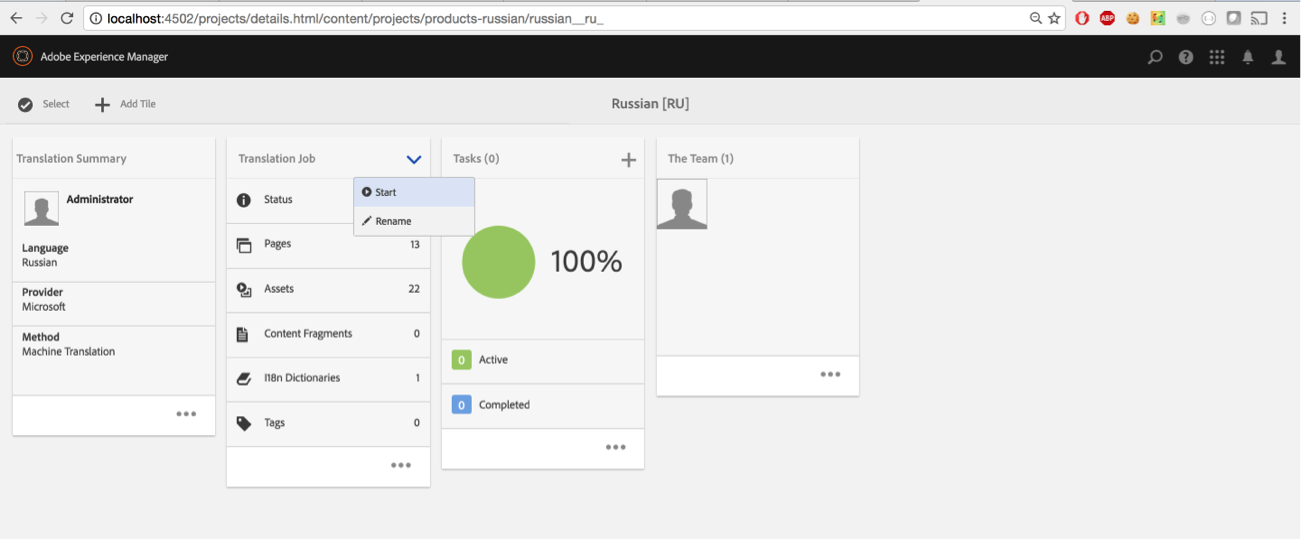The width and height of the screenshot is (1301, 540).
Task: Open the user profile icon in header
Action: (1278, 58)
